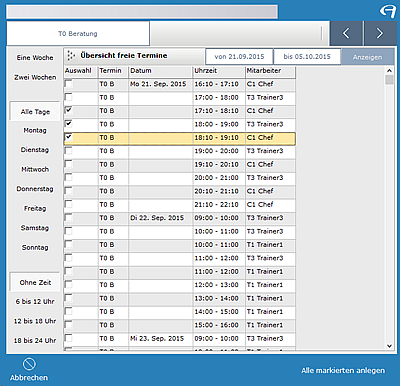Click the Uhrzeit column header
This screenshot has width=400, height=386.
(219, 71)
